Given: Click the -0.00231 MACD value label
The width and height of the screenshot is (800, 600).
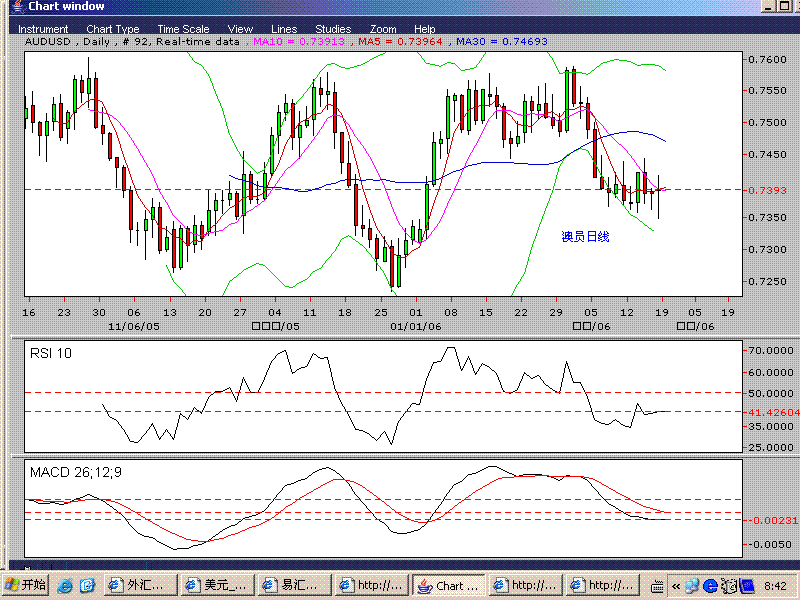Looking at the screenshot, I should coord(773,520).
